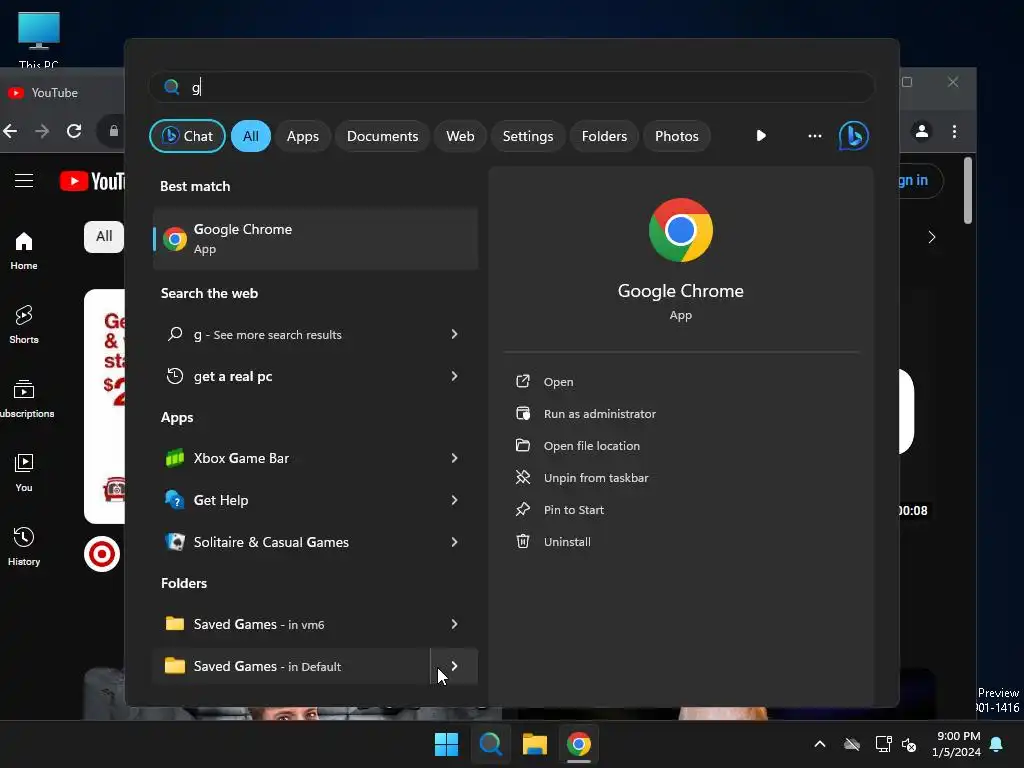Click the muted volume icon in system tray
The image size is (1024, 768).
909,744
